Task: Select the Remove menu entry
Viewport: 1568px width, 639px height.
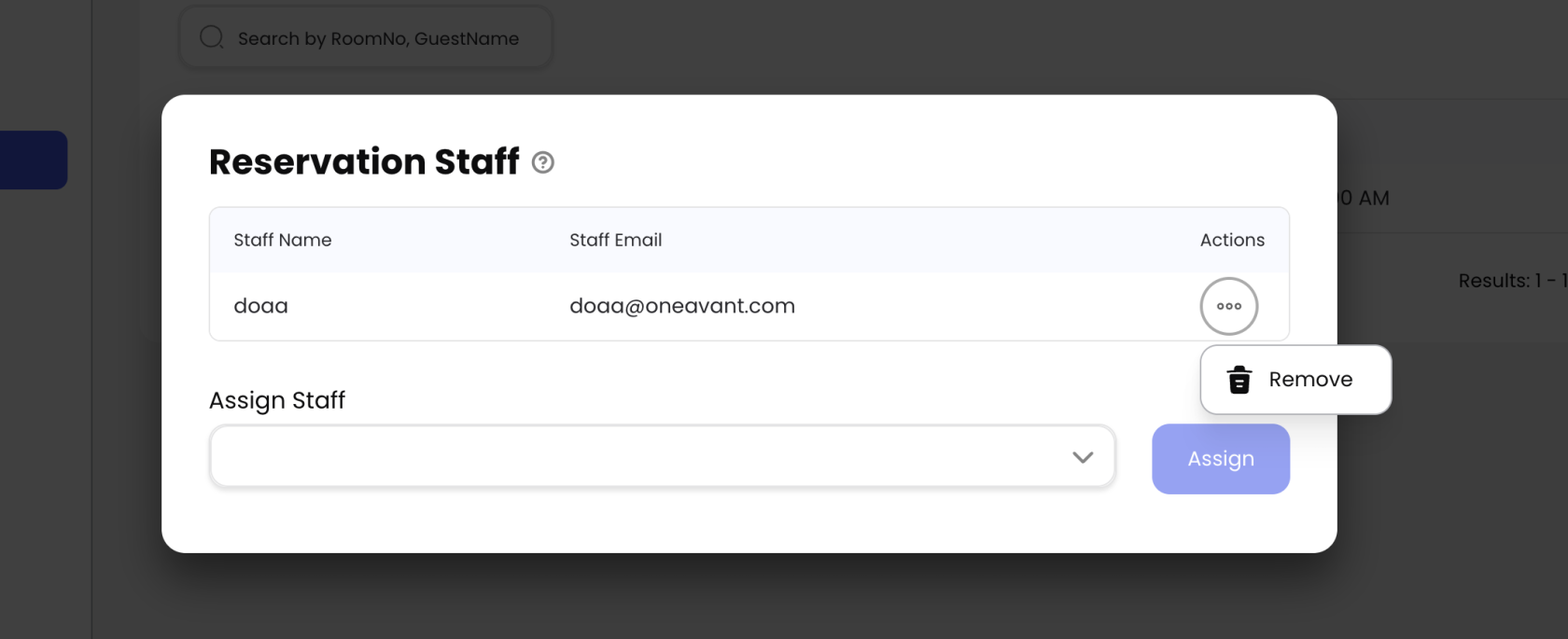Action: point(1309,380)
